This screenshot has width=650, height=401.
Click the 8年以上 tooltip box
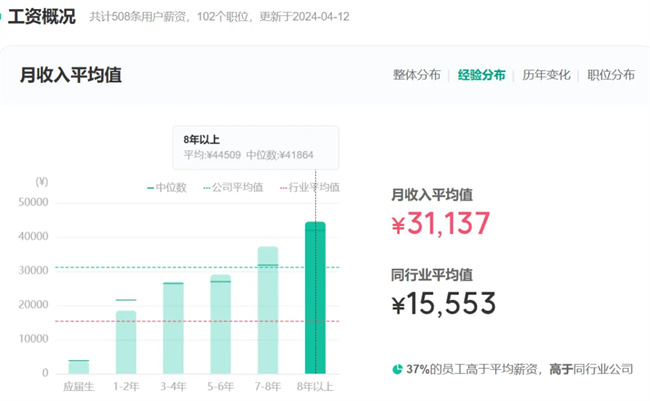(256, 147)
